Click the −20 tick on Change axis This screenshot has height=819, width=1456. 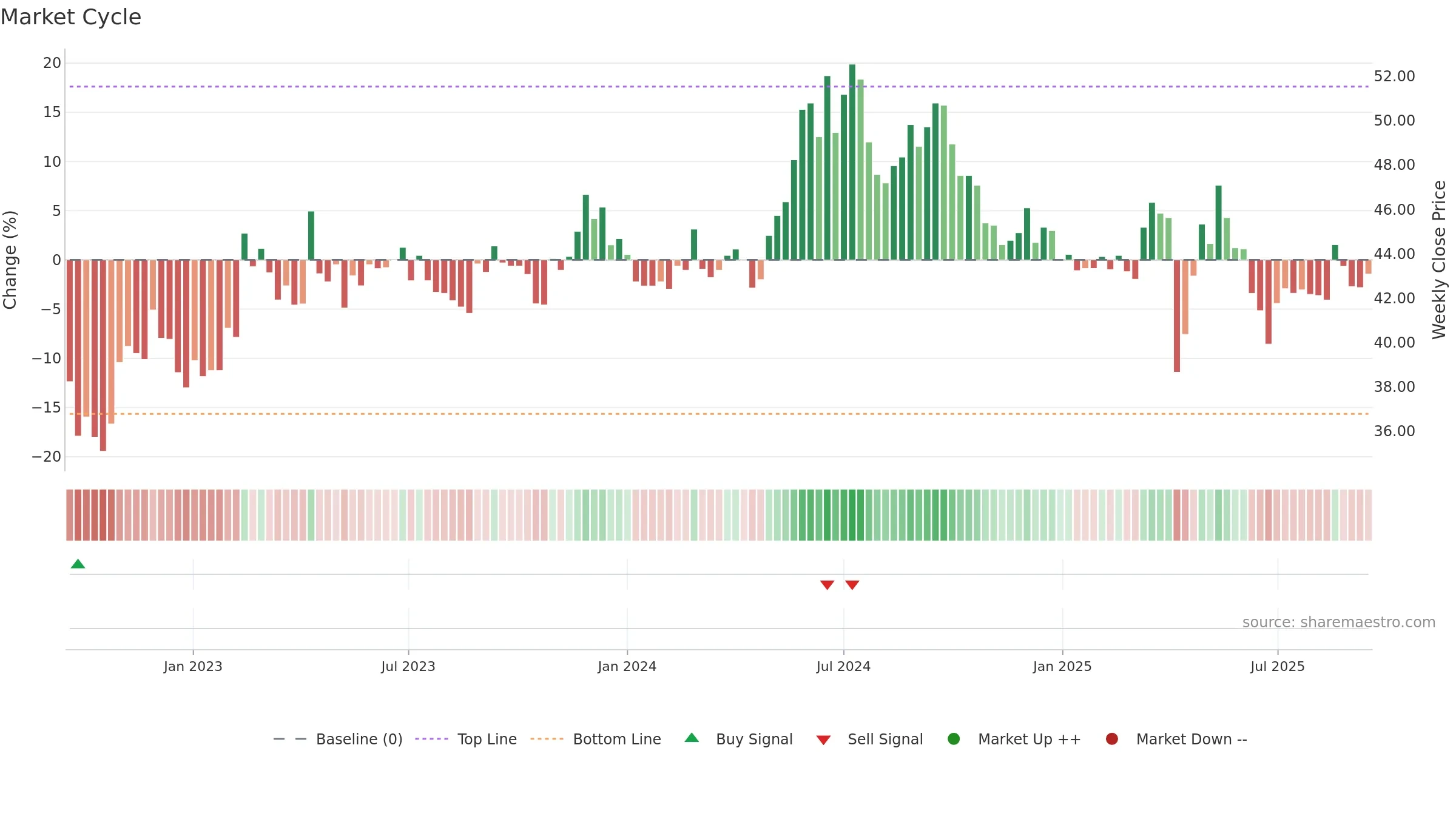pos(47,457)
